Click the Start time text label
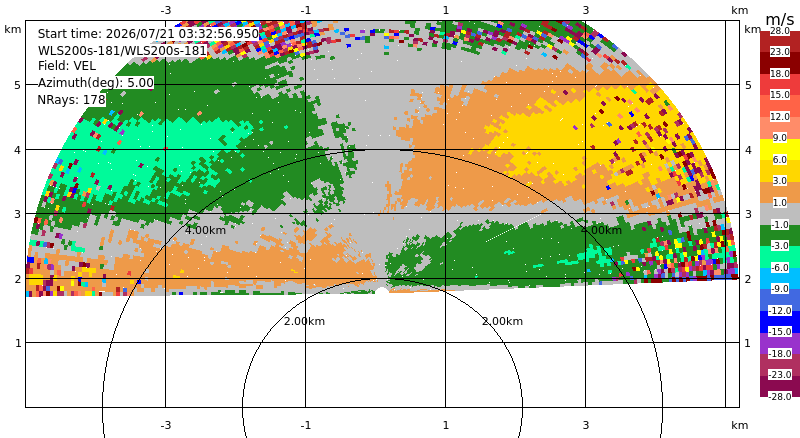800x438 pixels. coord(148,34)
